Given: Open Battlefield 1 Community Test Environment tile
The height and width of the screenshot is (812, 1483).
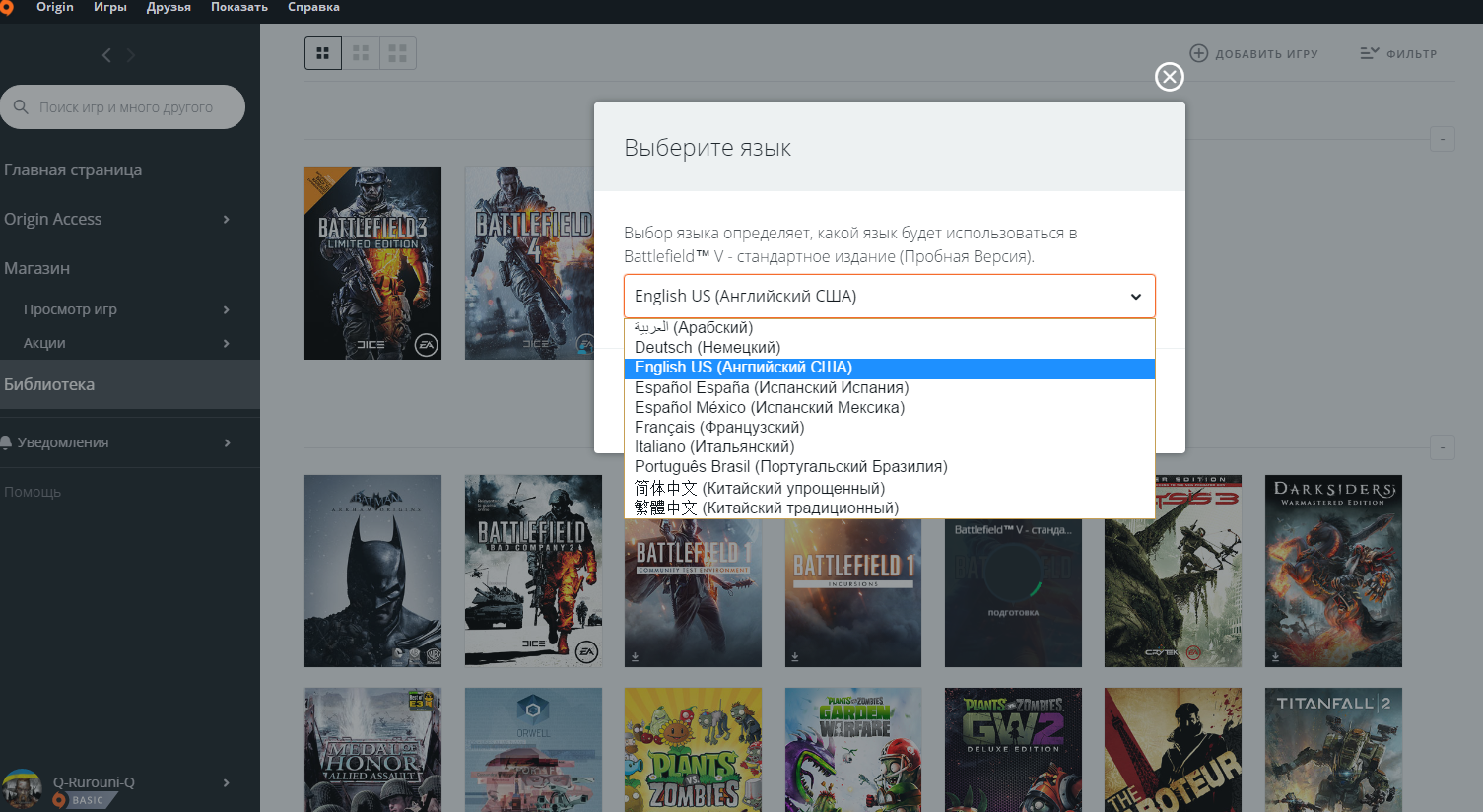Looking at the screenshot, I should tap(693, 593).
